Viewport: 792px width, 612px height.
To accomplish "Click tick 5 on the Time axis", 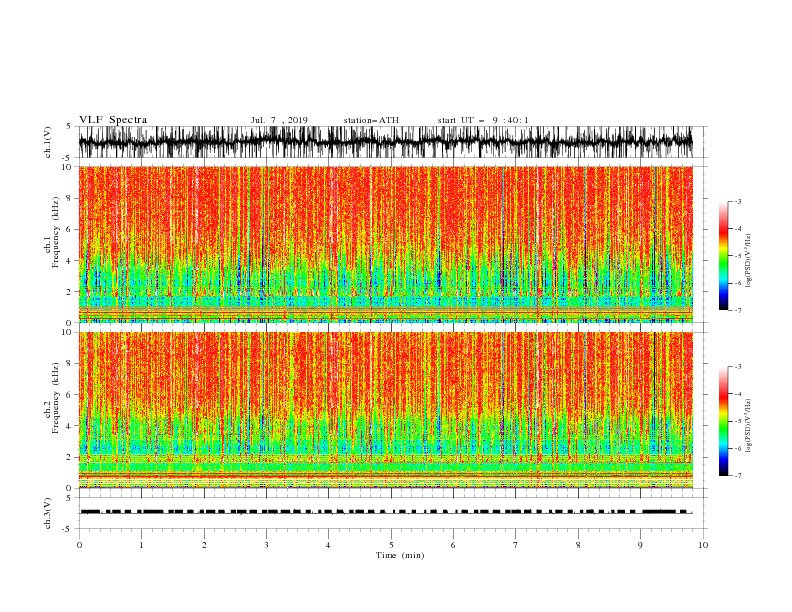I will (391, 545).
